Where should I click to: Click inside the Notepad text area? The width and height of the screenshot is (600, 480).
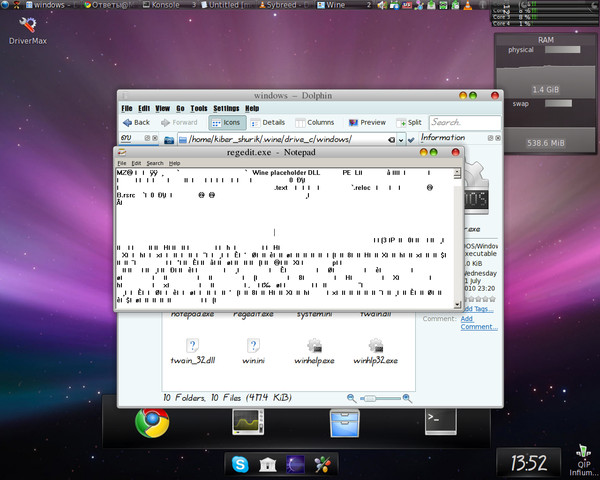coord(285,237)
